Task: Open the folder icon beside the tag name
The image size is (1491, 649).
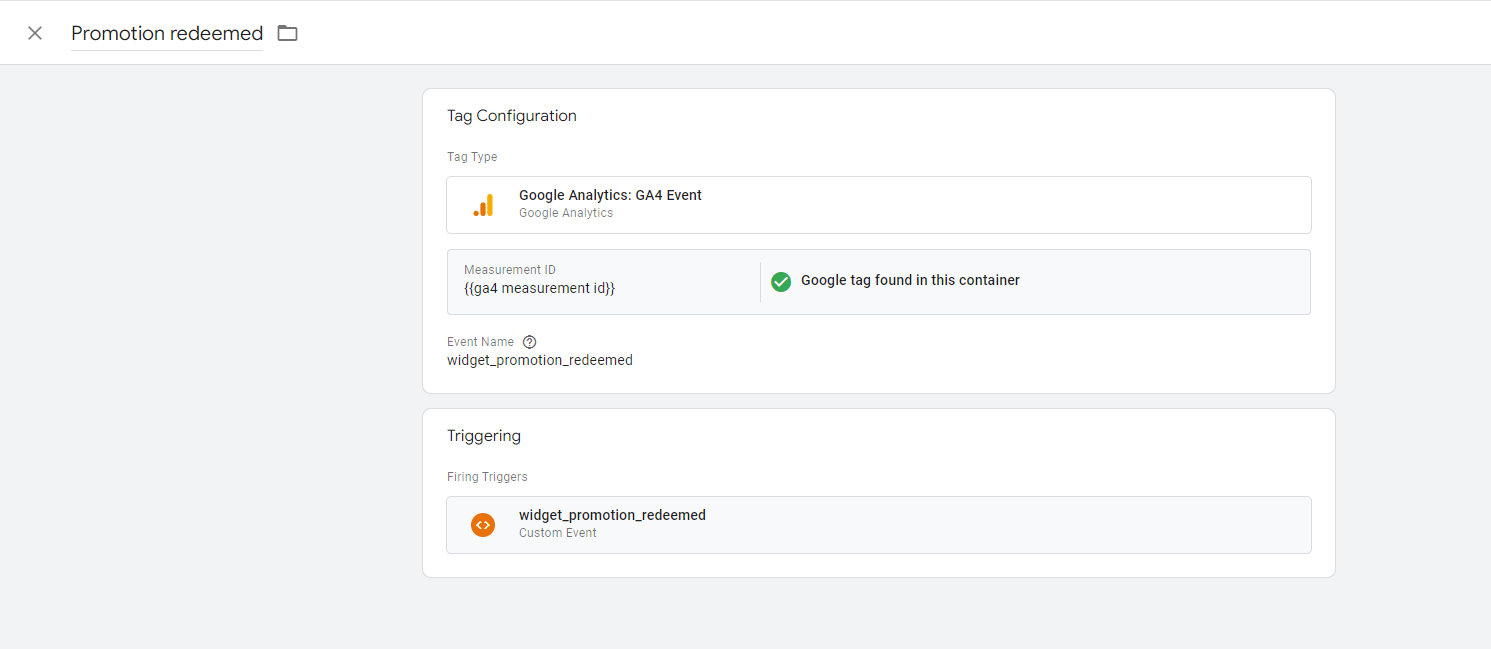Action: pos(288,33)
